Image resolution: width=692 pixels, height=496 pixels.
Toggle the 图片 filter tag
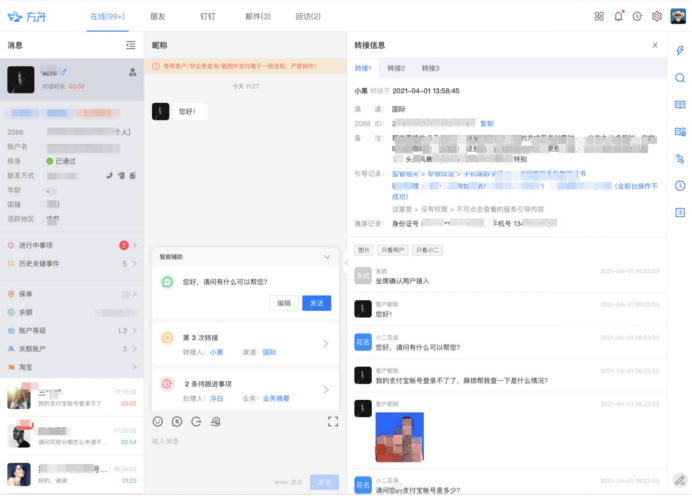363,249
